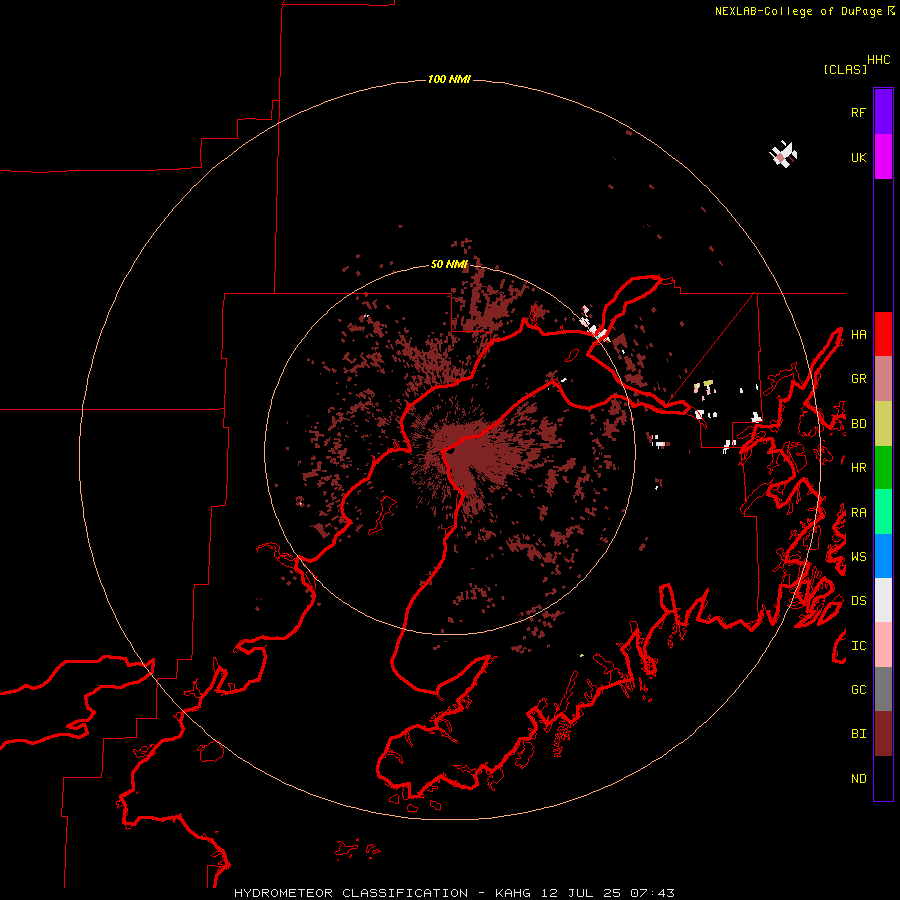Click the ND black legend swatch
Image resolution: width=900 pixels, height=900 pixels.
coord(883,778)
